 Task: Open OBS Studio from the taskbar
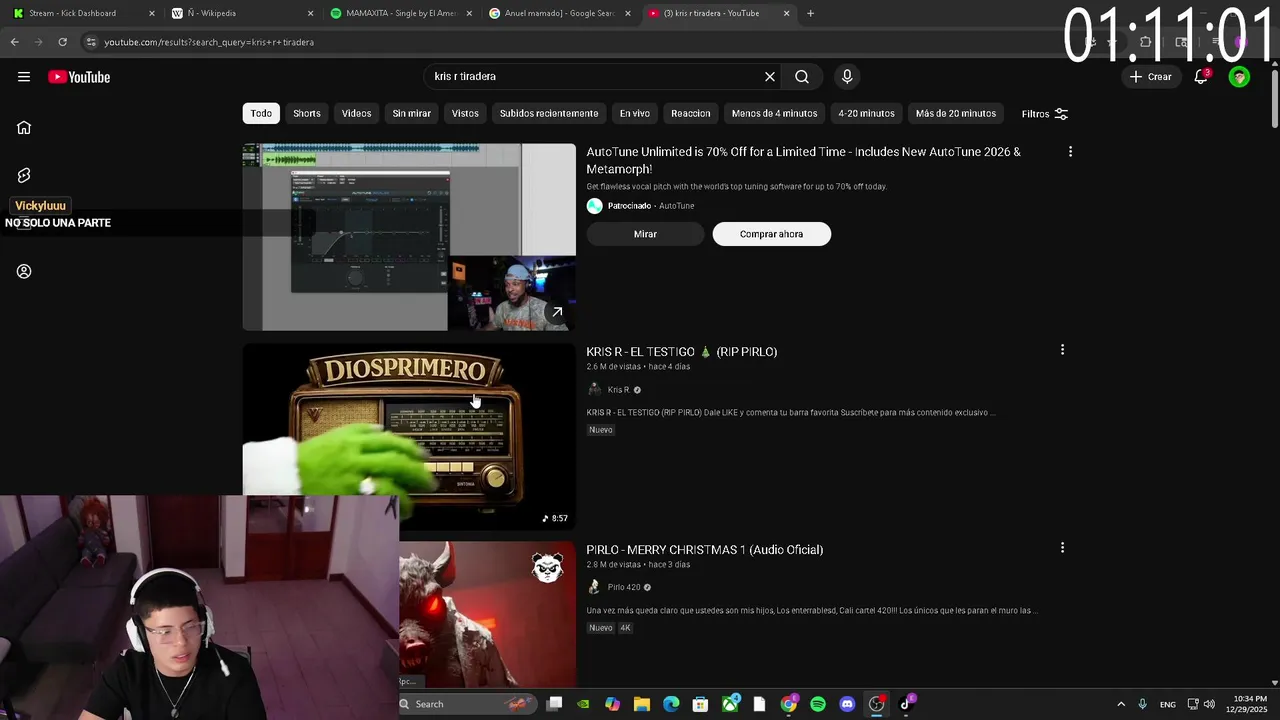pyautogui.click(x=876, y=704)
